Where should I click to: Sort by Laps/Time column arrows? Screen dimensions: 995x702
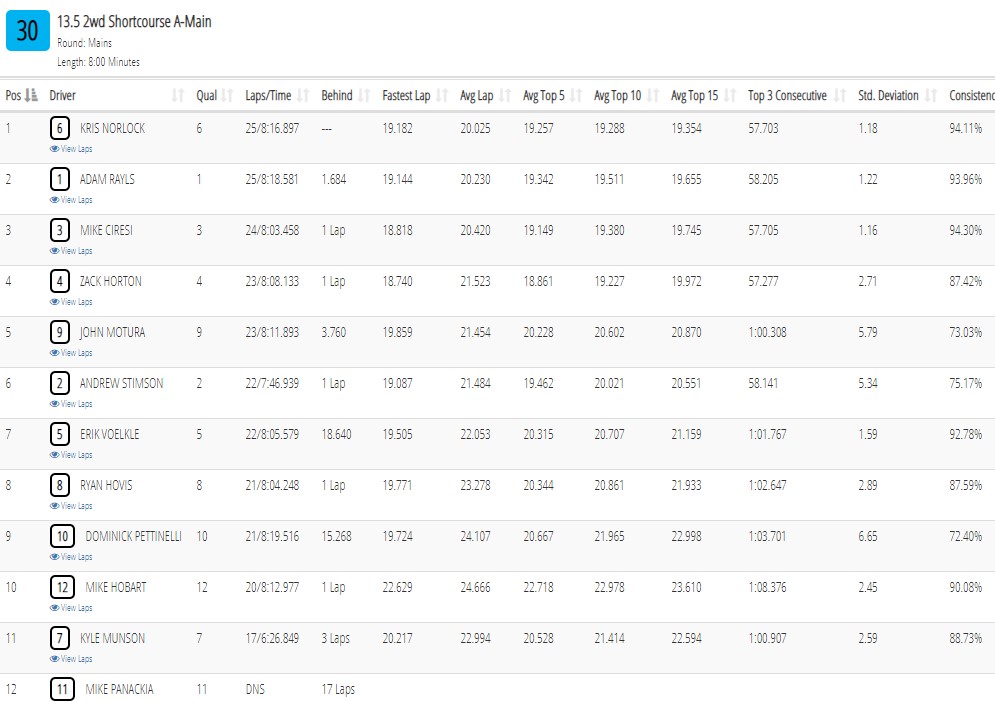click(303, 96)
